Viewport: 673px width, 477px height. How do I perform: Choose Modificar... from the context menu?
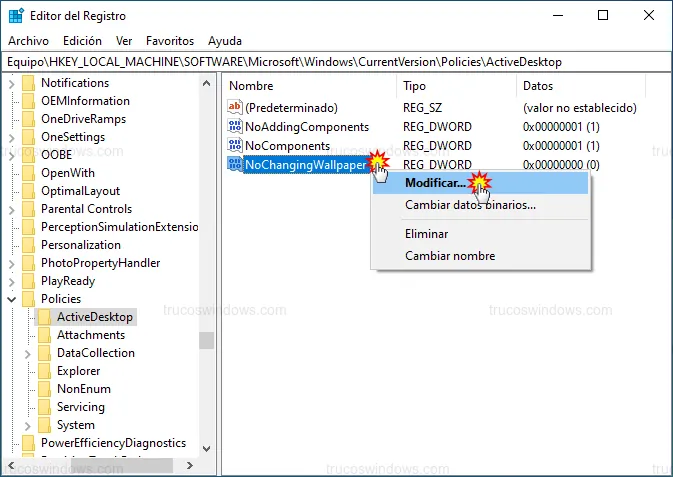pos(435,184)
